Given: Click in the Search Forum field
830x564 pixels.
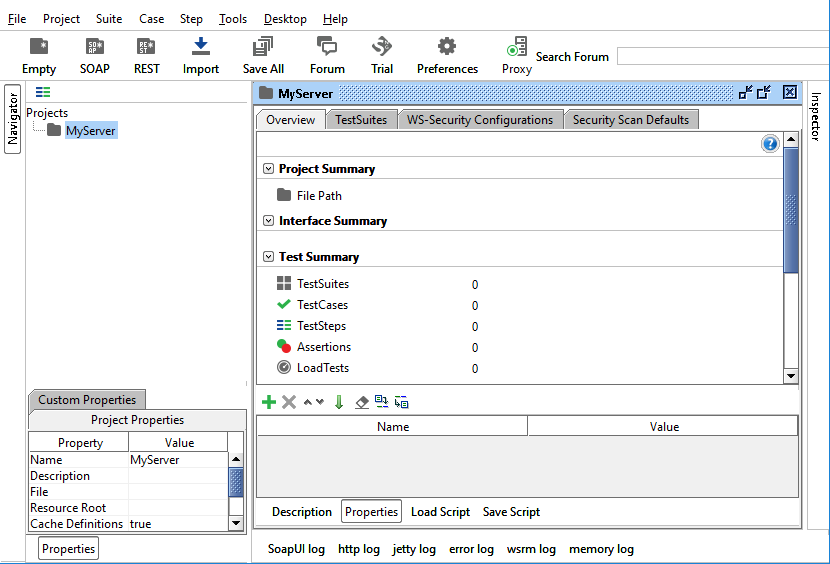Looking at the screenshot, I should pos(722,57).
